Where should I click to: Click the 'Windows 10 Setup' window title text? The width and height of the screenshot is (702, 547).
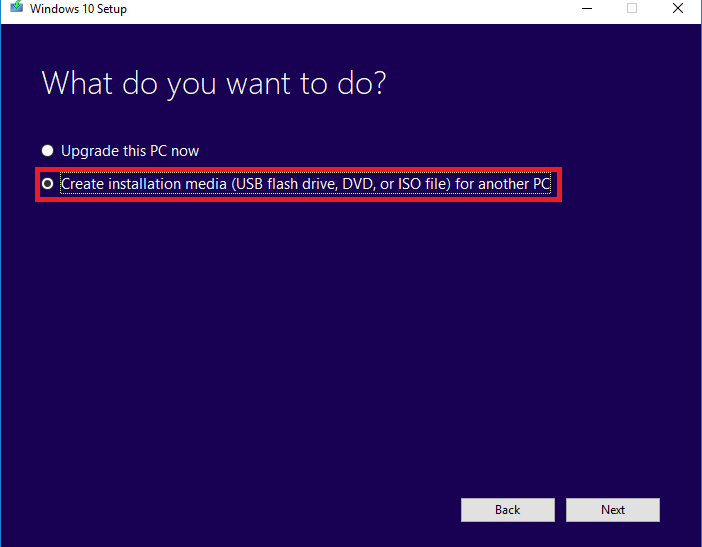(78, 9)
